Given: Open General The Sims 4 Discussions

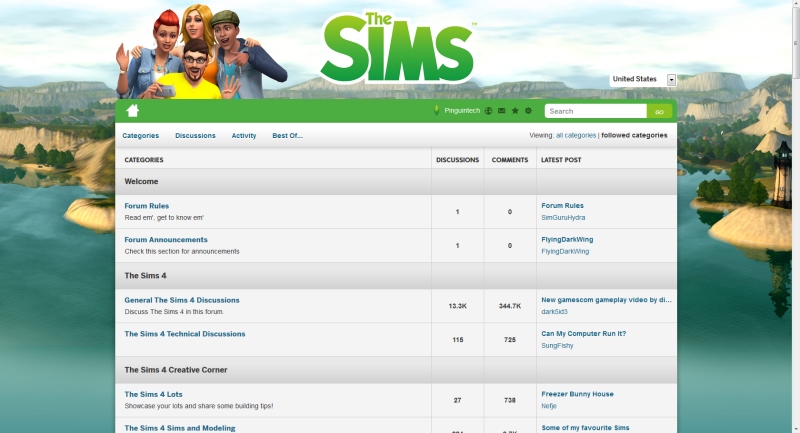Looking at the screenshot, I should pyautogui.click(x=182, y=300).
